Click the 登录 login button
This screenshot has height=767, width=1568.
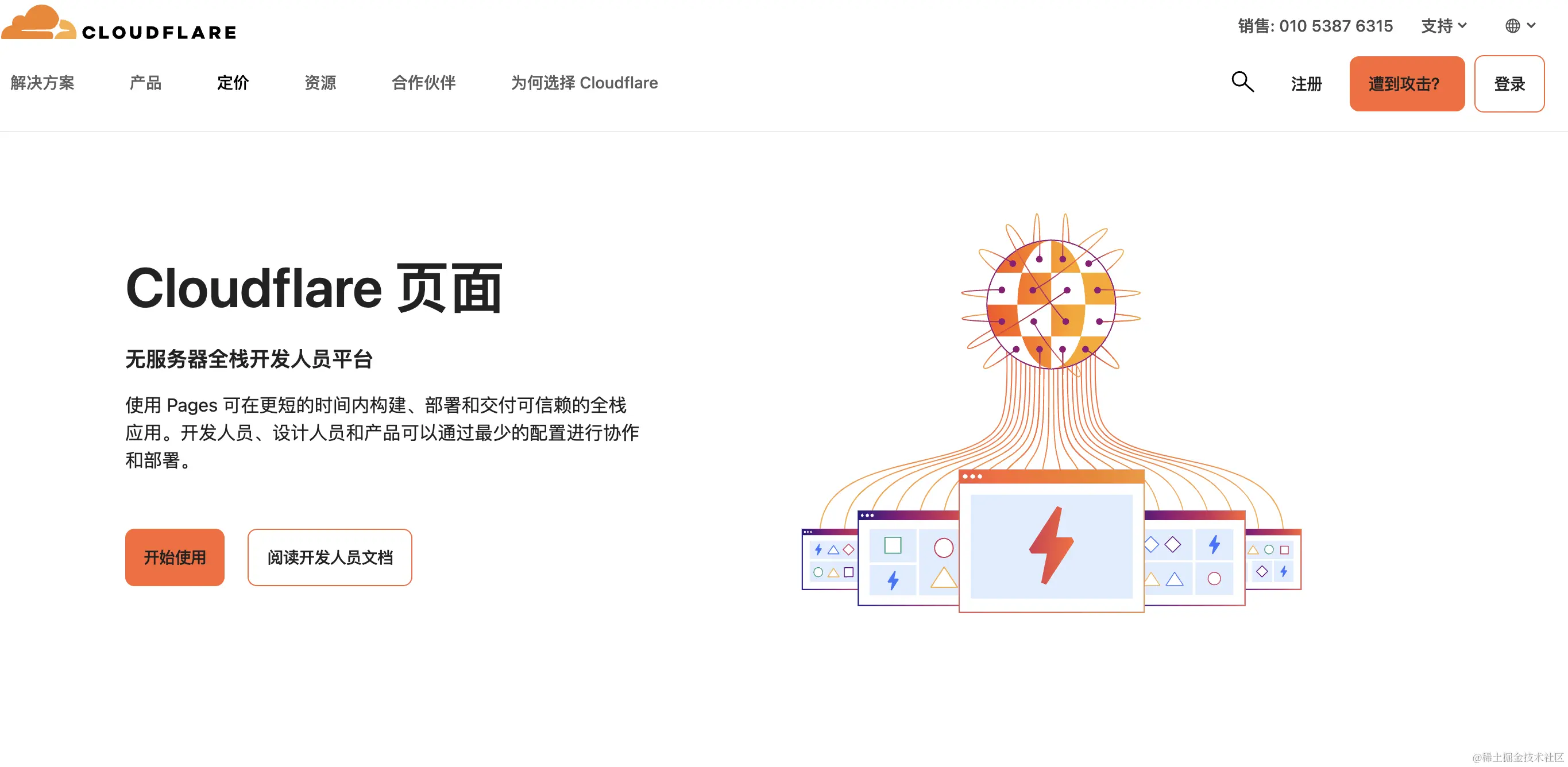(1509, 84)
